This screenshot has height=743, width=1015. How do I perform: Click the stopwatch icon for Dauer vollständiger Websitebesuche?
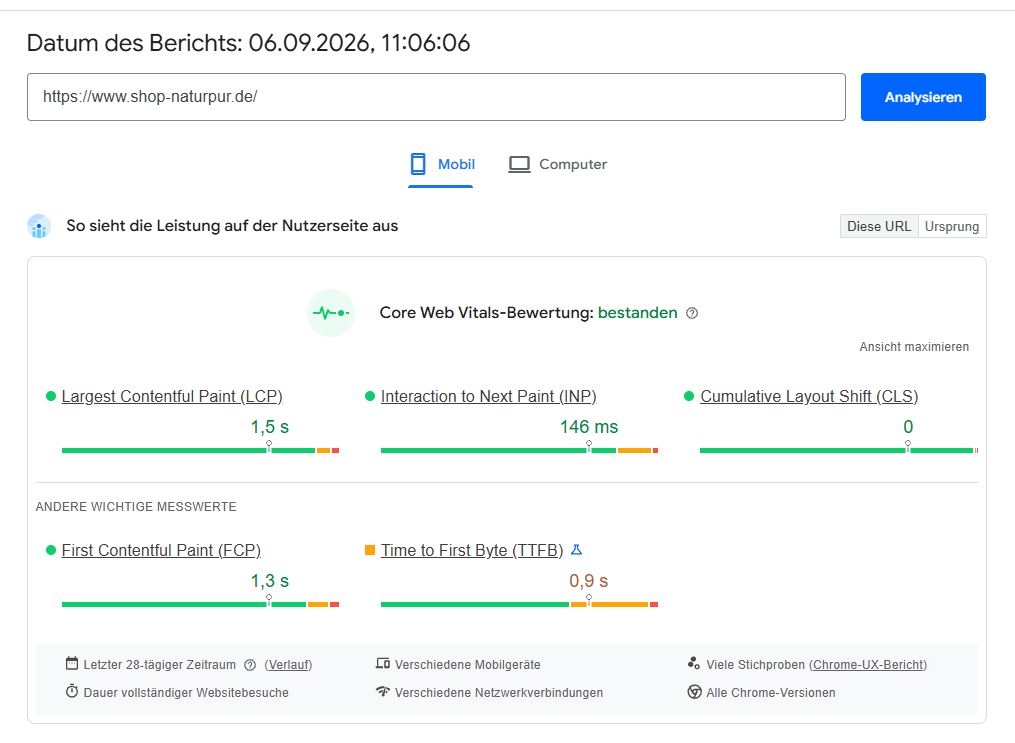pyautogui.click(x=72, y=691)
